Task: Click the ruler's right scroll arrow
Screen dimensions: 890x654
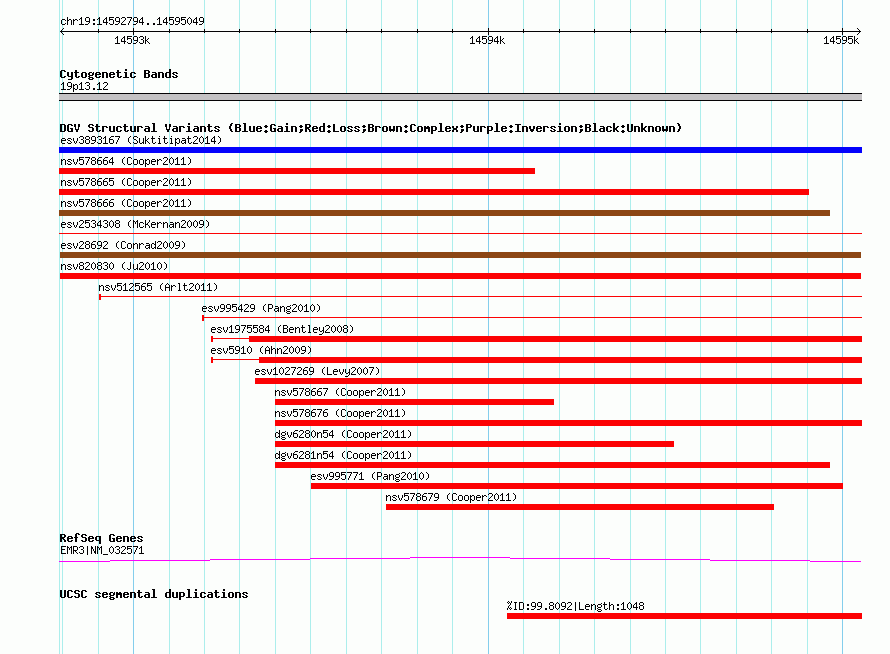Action: click(x=859, y=31)
